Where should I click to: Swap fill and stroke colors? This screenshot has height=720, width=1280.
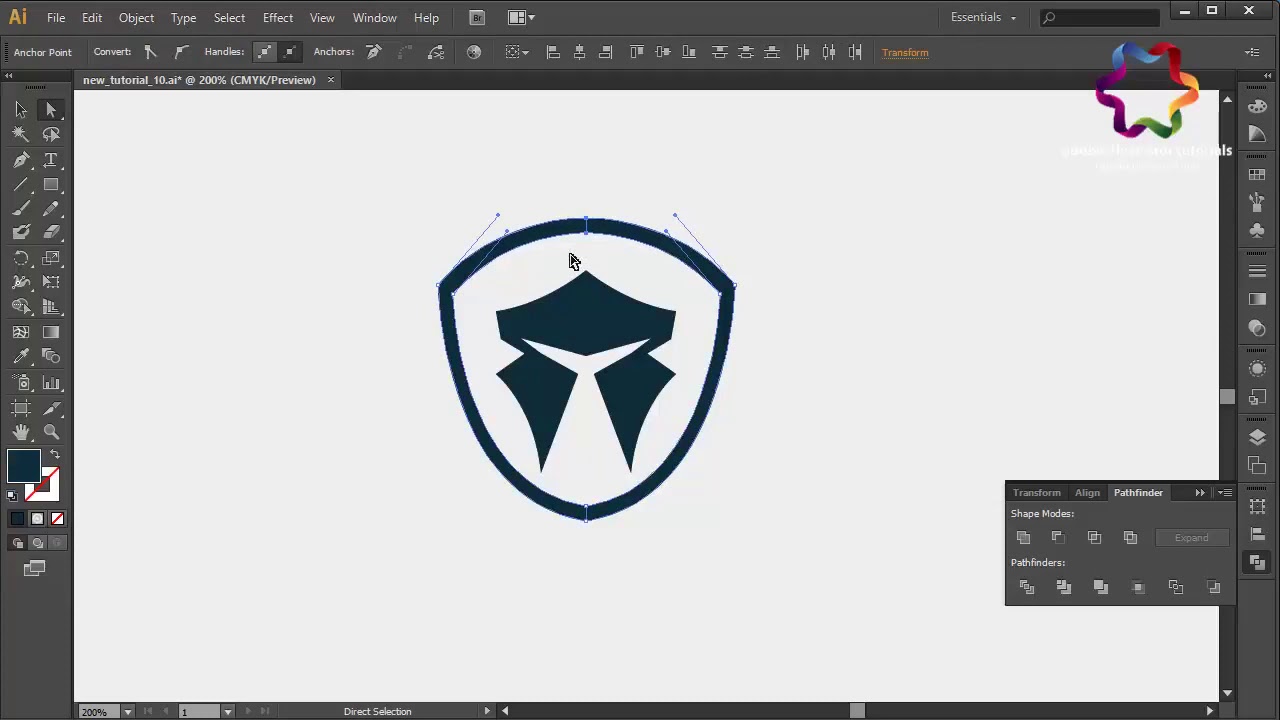pos(55,455)
